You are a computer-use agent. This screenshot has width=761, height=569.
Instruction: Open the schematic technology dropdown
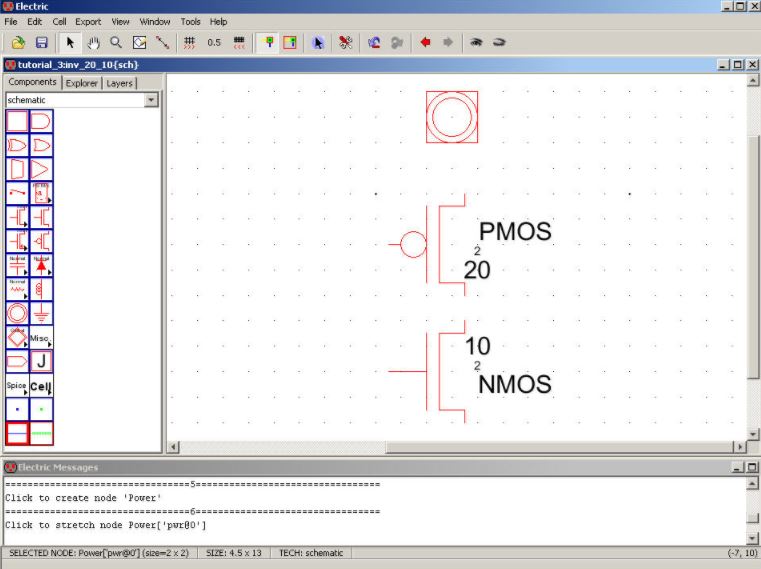(x=151, y=100)
